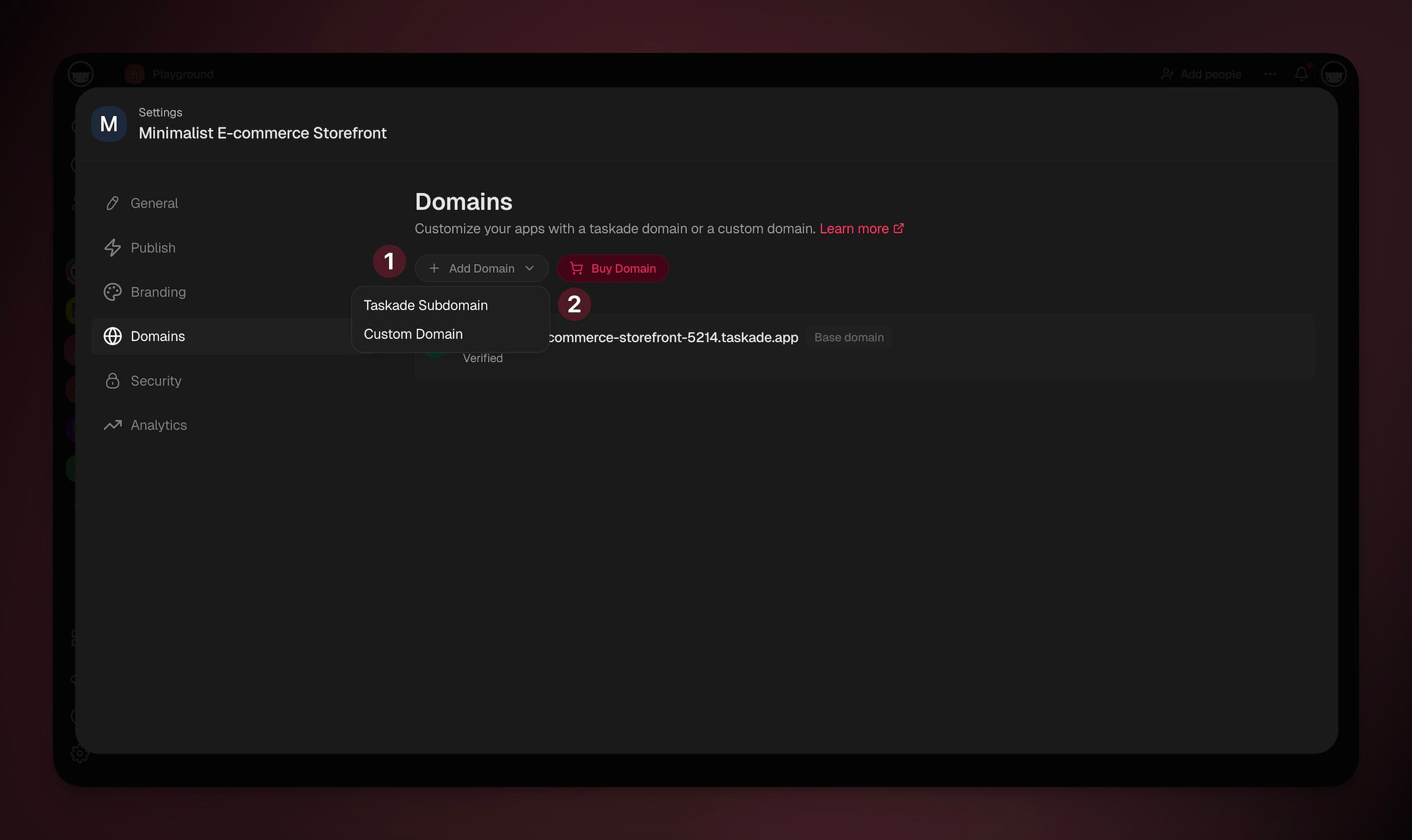Open the Add Domain dropdown
1412x840 pixels.
click(x=481, y=268)
